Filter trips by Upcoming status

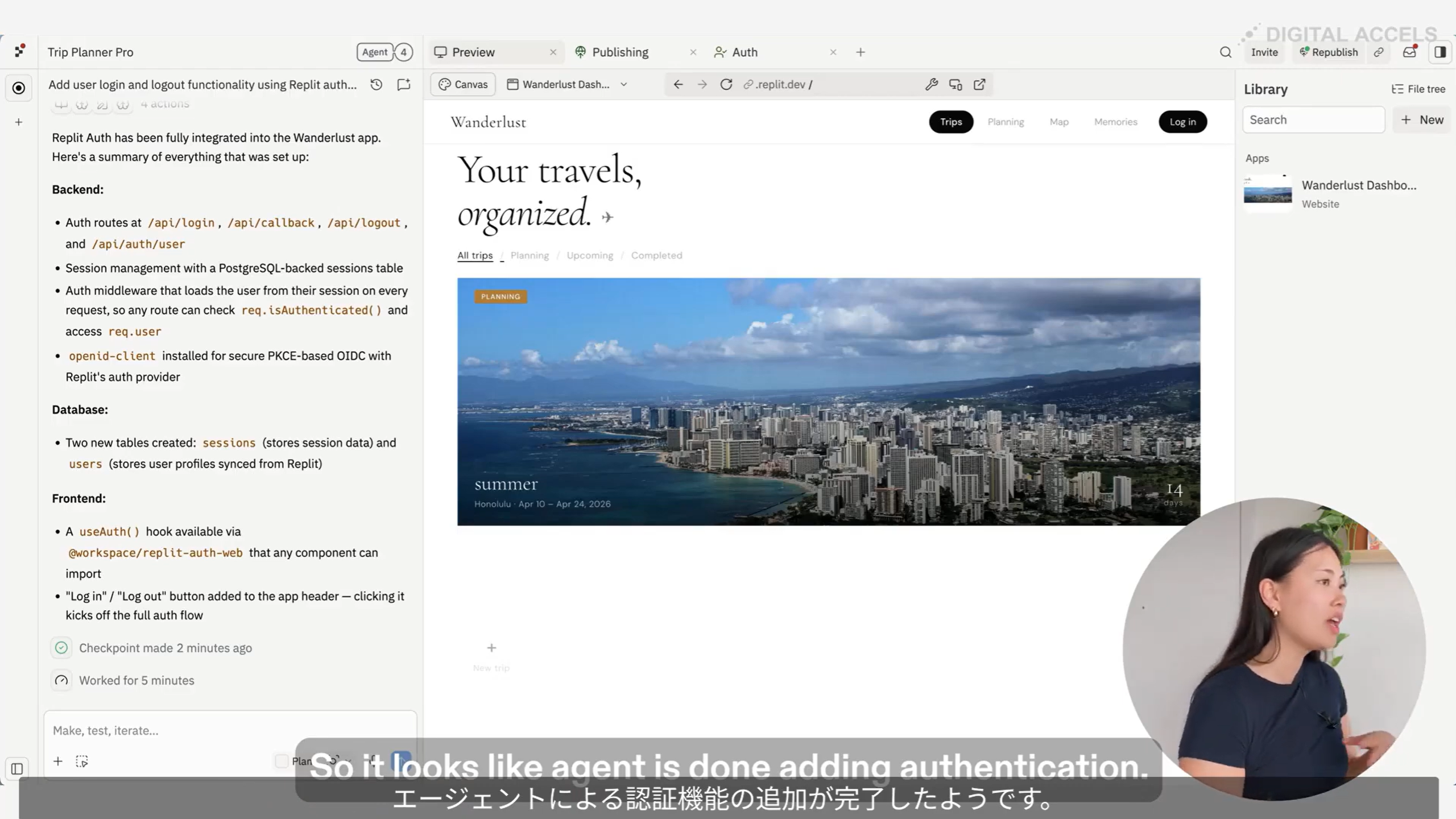point(590,255)
